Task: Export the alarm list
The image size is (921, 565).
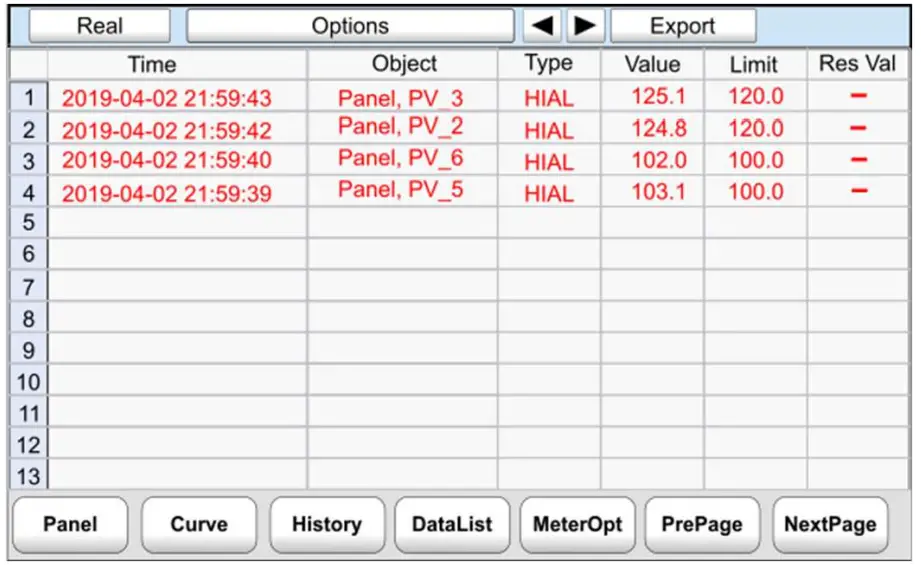Action: coord(683,26)
